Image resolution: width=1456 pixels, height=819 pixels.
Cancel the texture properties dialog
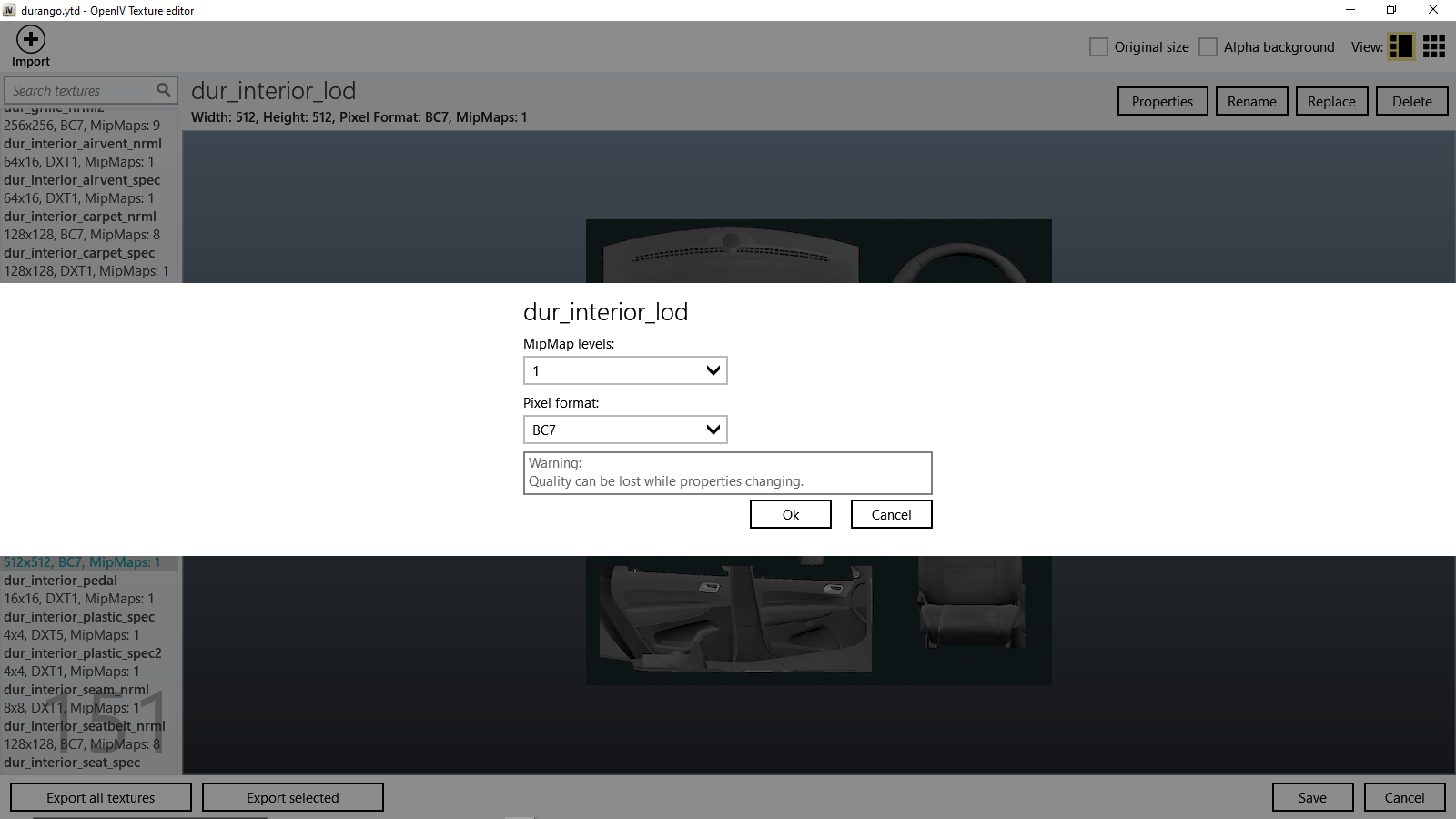(891, 514)
